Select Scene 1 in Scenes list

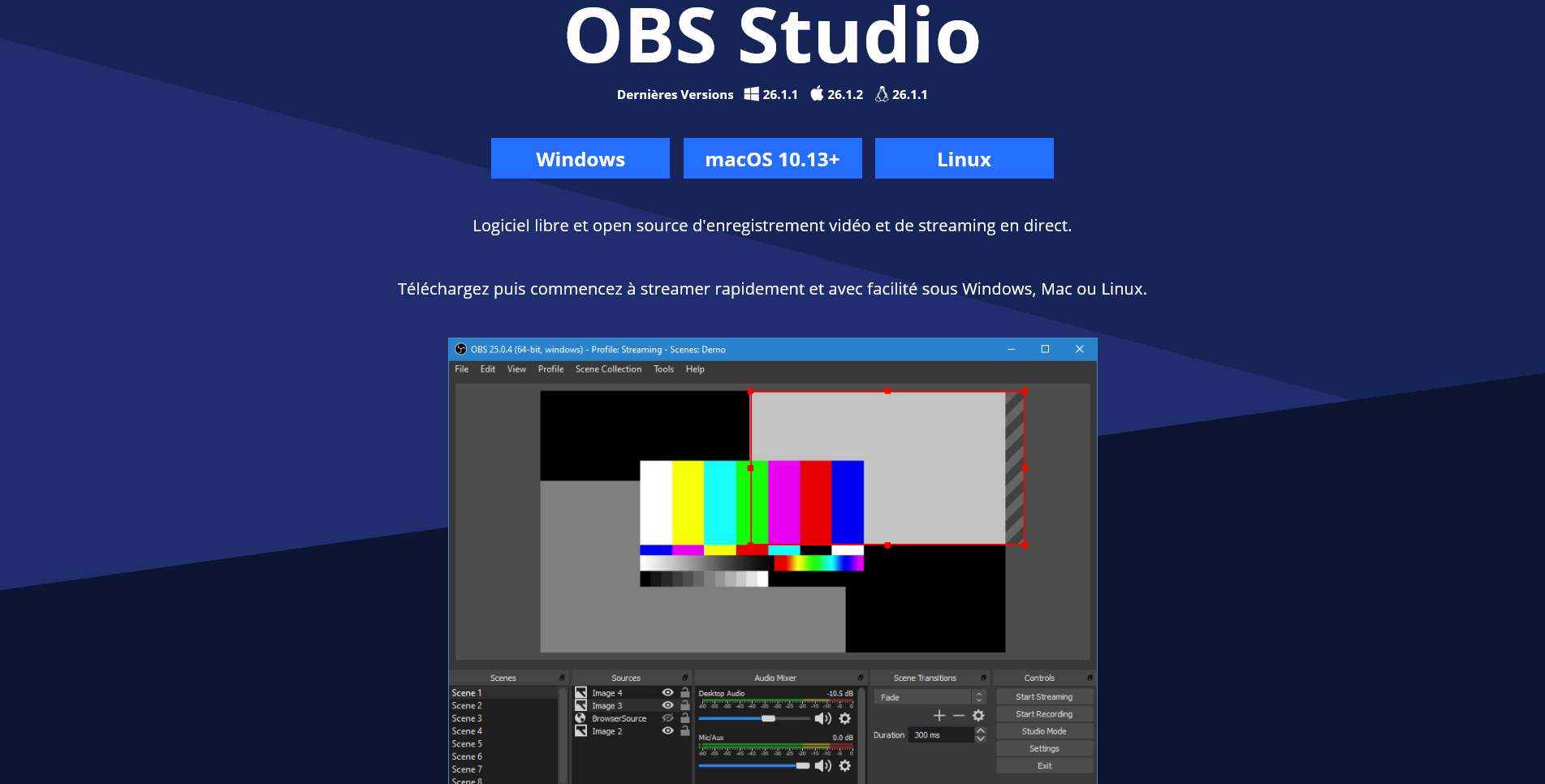point(503,692)
